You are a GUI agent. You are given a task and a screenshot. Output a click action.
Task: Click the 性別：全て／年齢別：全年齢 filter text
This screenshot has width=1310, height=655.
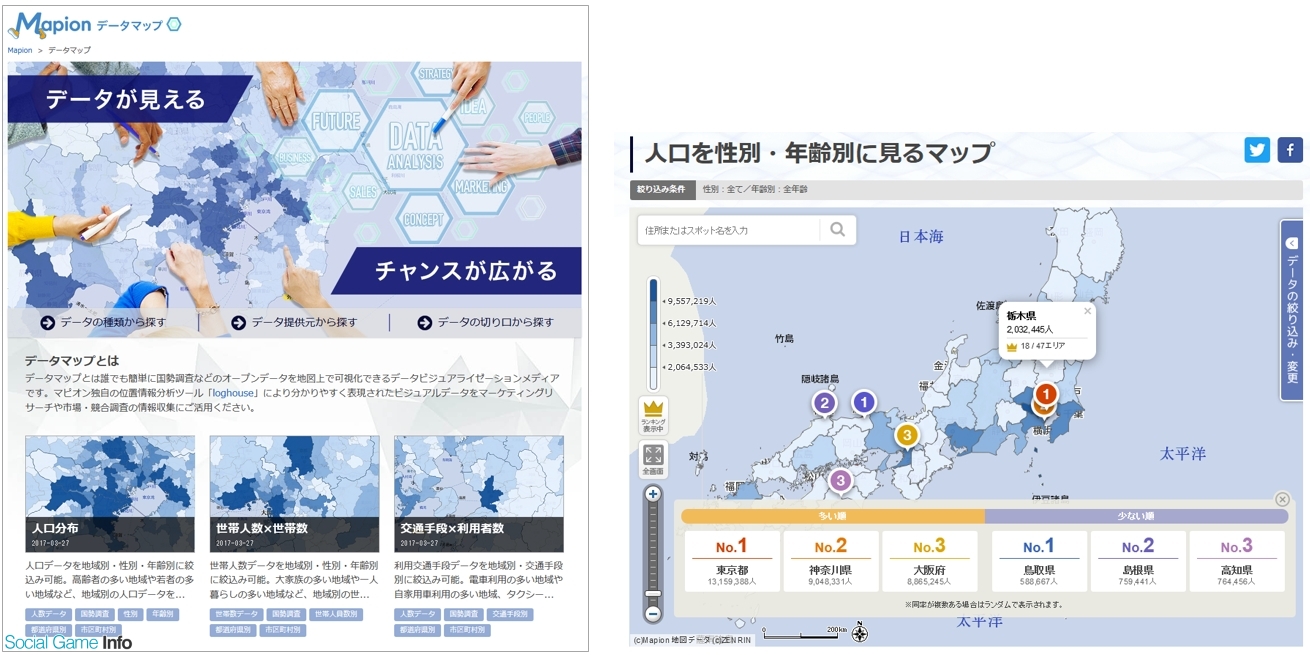coord(755,189)
